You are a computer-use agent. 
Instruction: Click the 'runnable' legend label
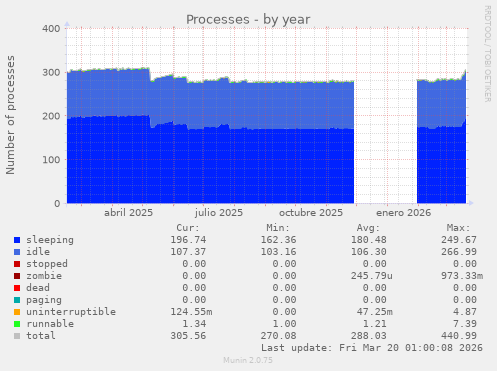click(50, 324)
